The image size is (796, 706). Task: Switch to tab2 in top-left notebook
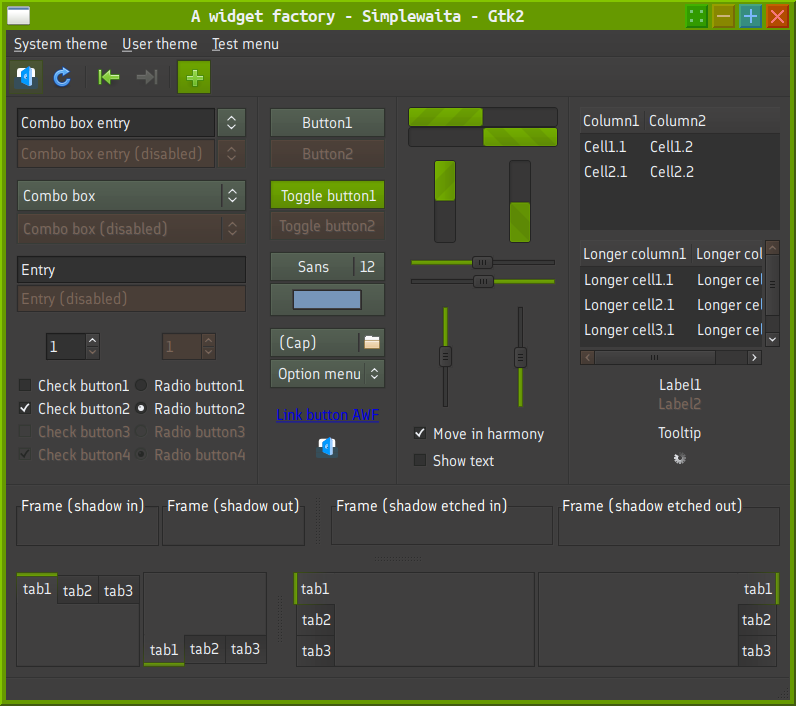tap(77, 591)
